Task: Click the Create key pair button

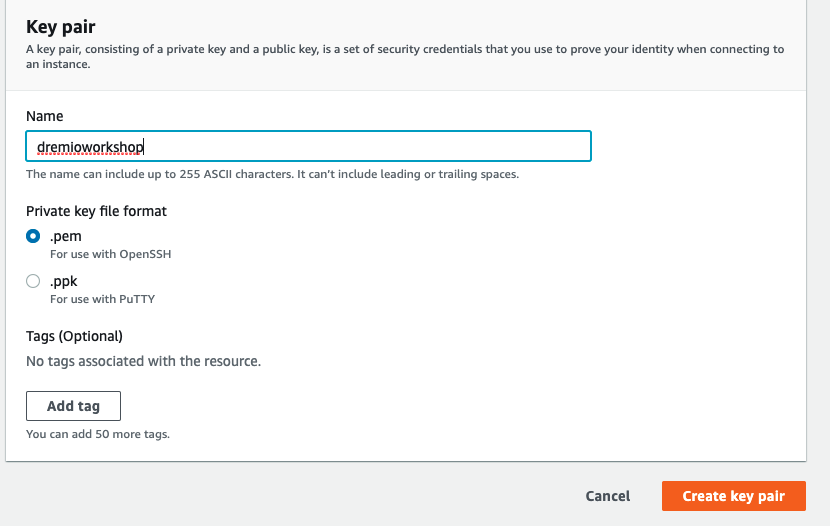Action: pos(734,496)
